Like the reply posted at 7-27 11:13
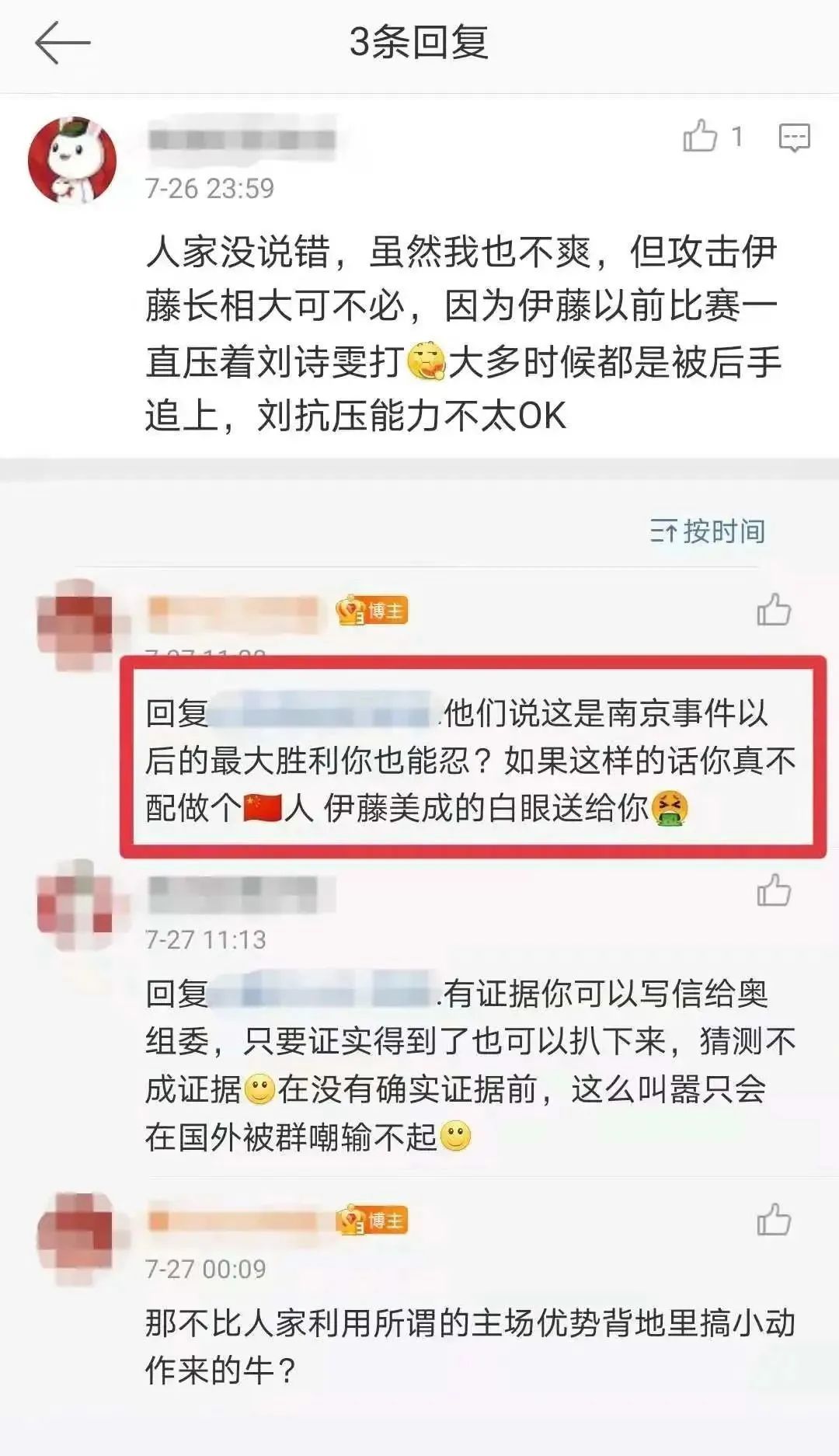The image size is (839, 1456). pyautogui.click(x=774, y=890)
